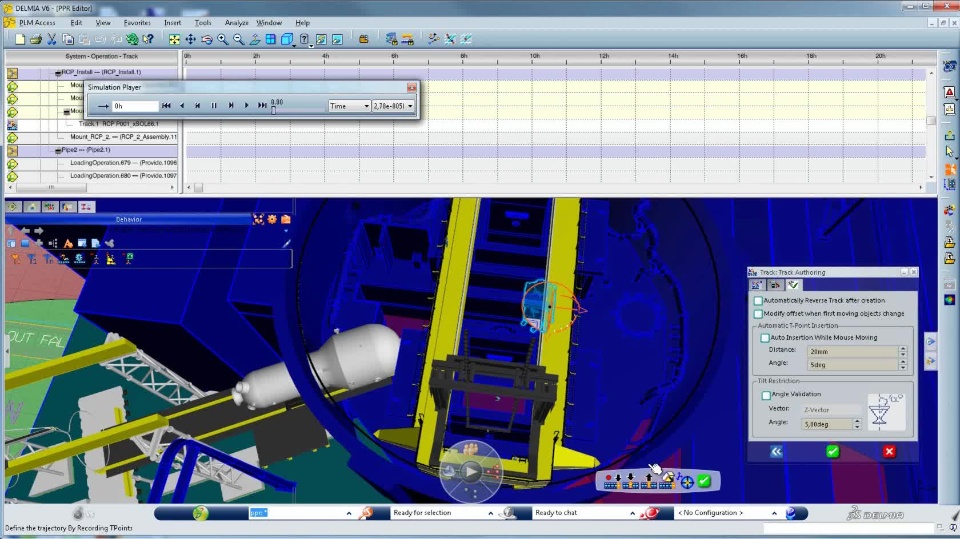Click the insert T-point up-arrow icon

pos(648,481)
